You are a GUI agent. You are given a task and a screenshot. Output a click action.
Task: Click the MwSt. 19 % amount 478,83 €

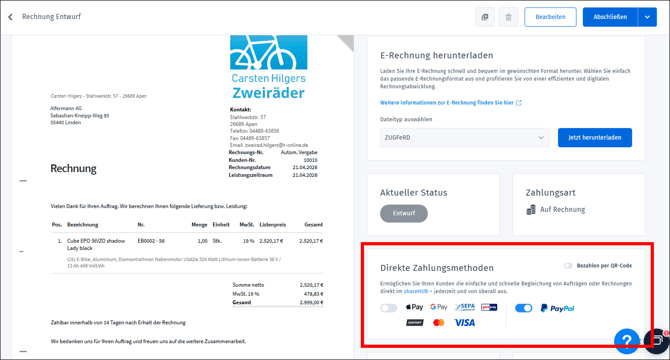click(313, 294)
